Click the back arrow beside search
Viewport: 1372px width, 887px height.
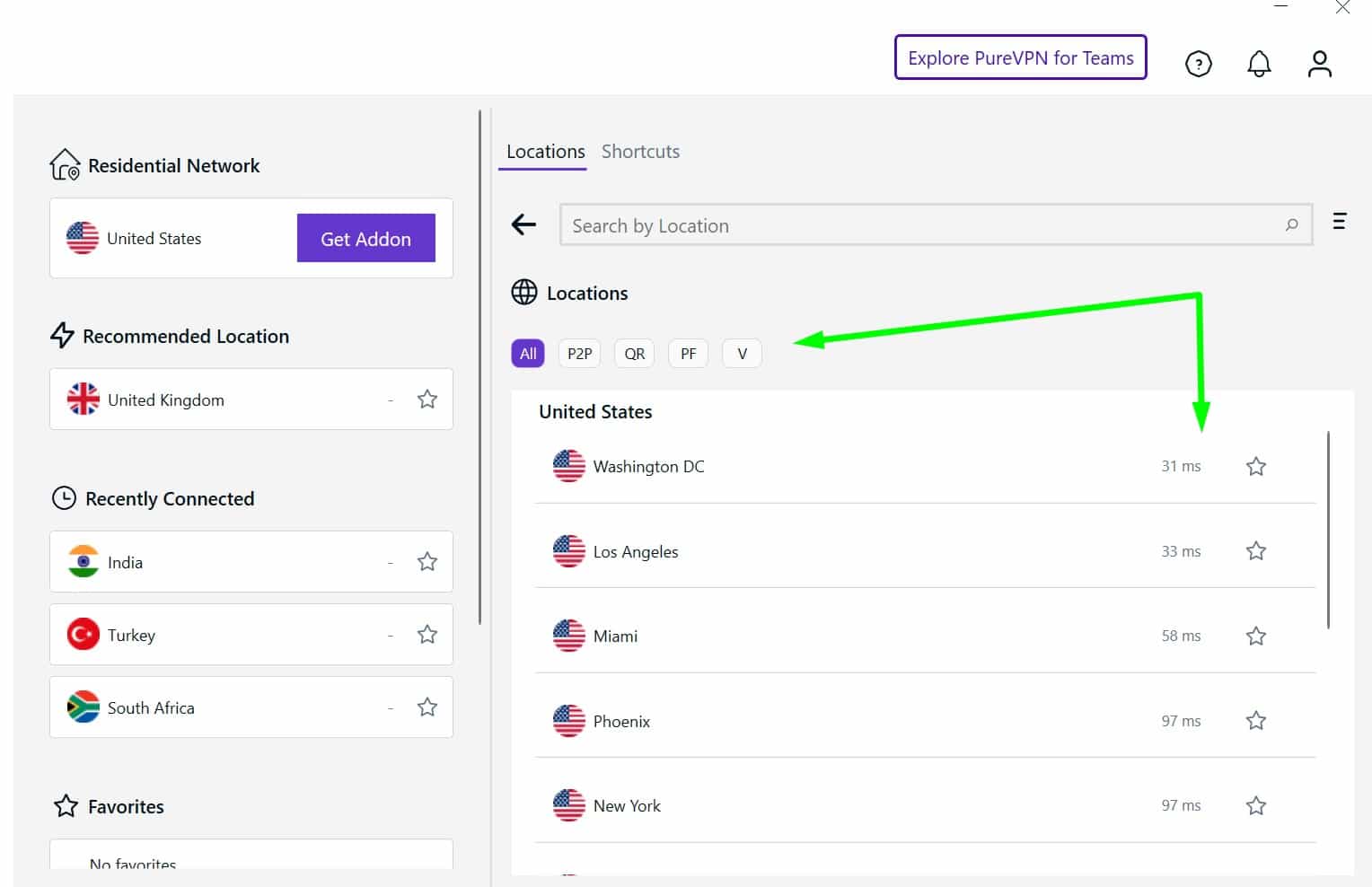tap(523, 224)
